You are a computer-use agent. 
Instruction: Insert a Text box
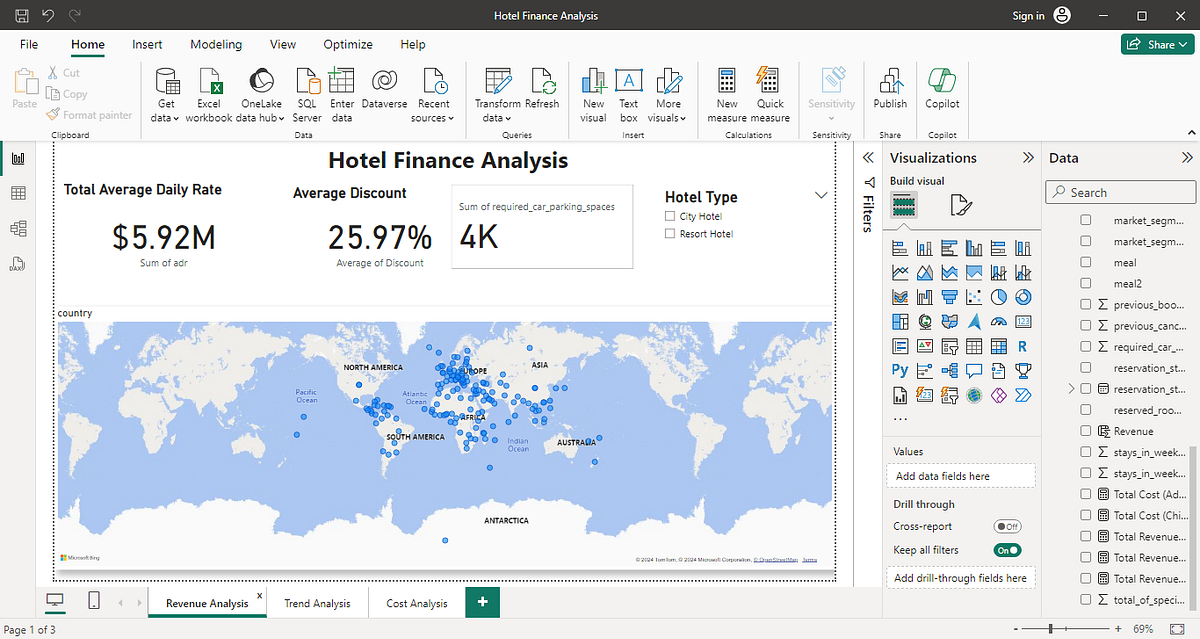point(628,95)
